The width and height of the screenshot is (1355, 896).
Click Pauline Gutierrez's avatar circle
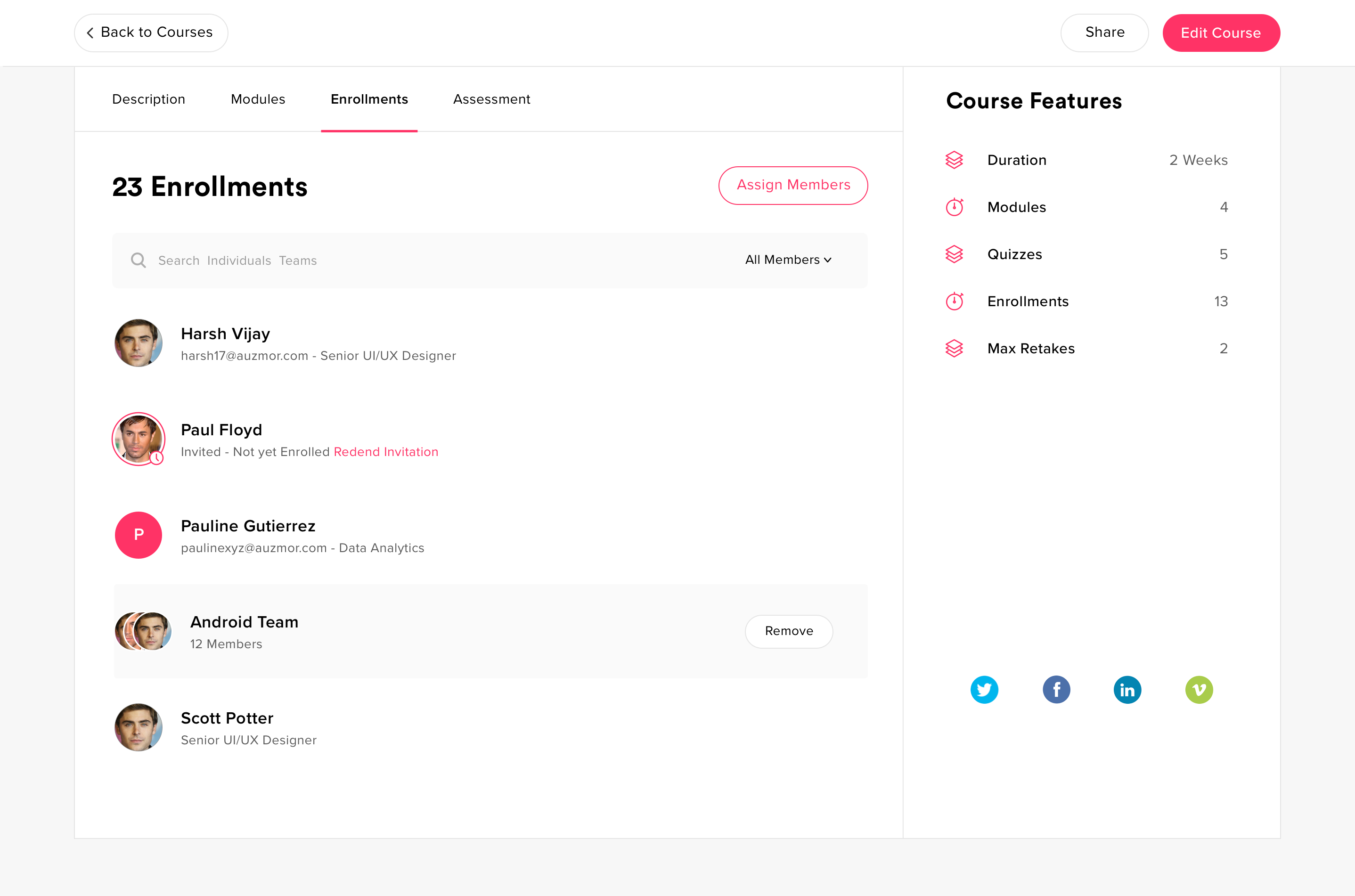click(x=139, y=535)
